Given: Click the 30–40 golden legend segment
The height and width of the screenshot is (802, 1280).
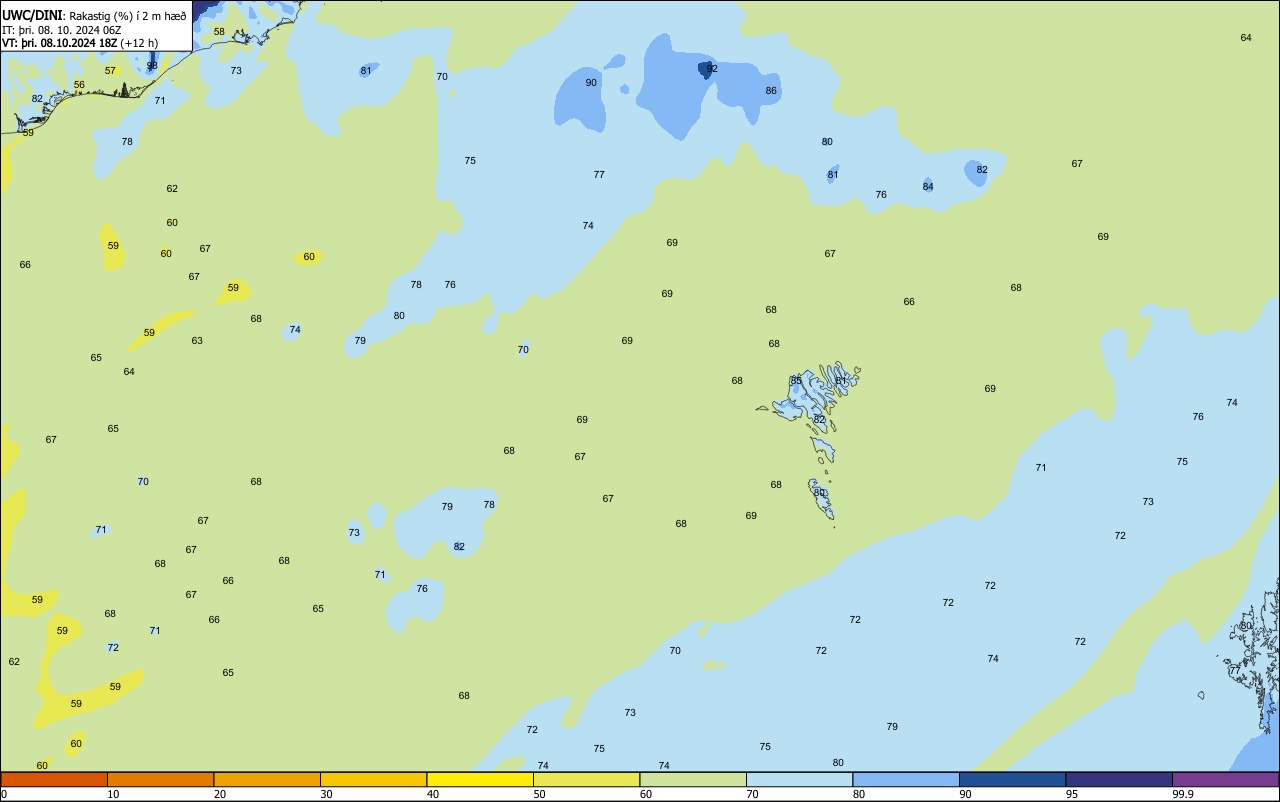Looking at the screenshot, I should pos(373,779).
